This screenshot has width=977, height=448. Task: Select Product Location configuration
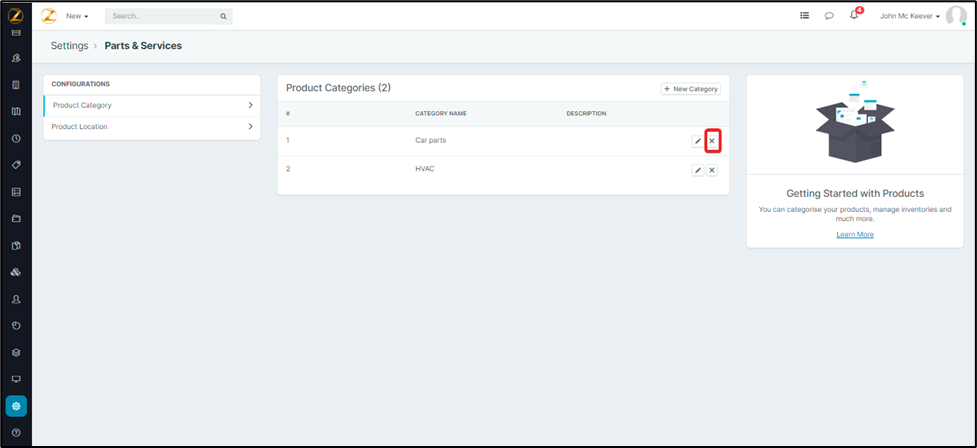point(80,127)
